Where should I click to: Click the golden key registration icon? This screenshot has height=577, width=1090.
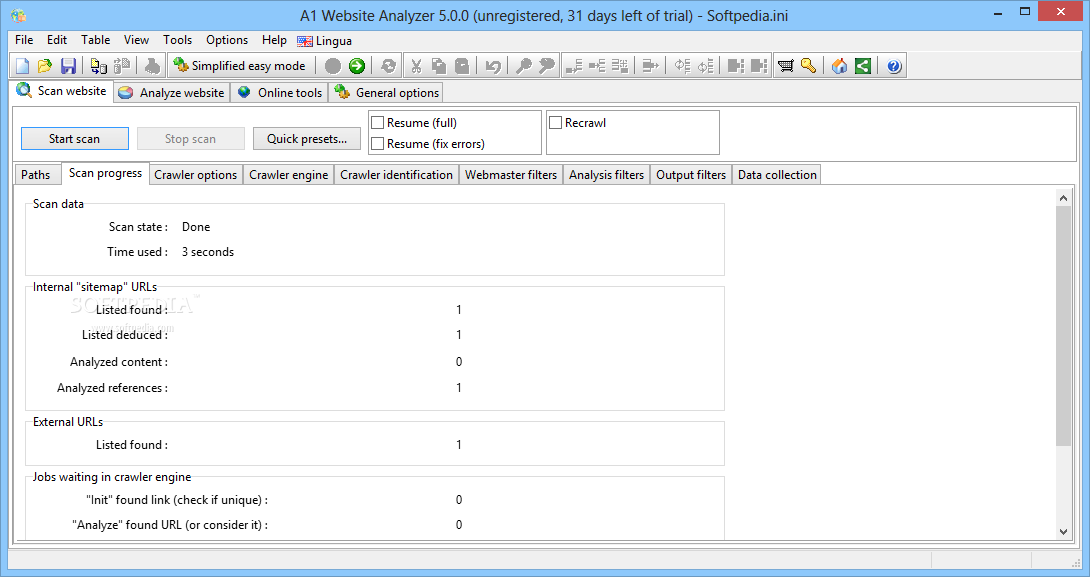click(x=808, y=66)
